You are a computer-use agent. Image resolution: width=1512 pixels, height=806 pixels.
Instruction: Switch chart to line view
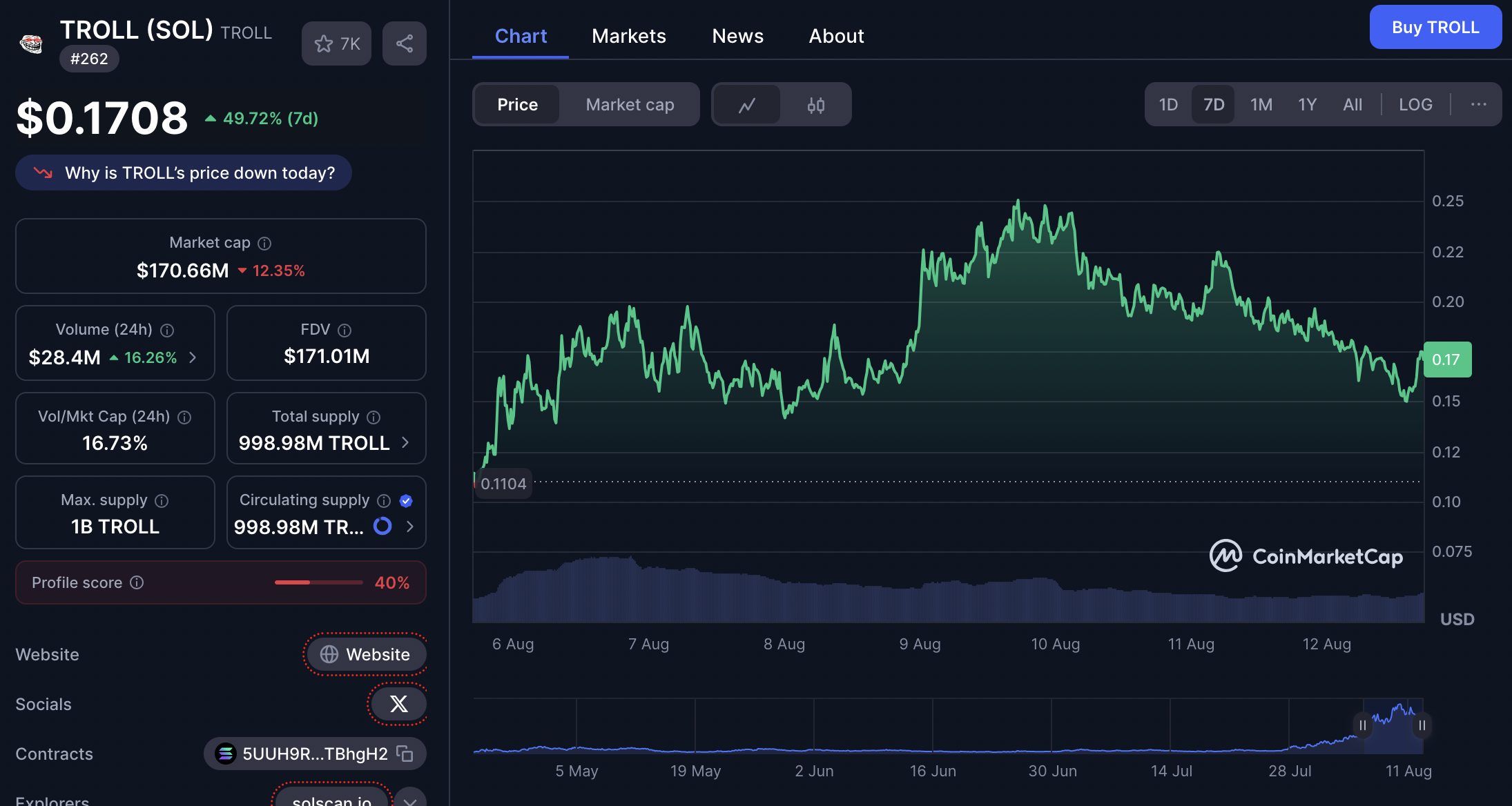[x=747, y=105]
